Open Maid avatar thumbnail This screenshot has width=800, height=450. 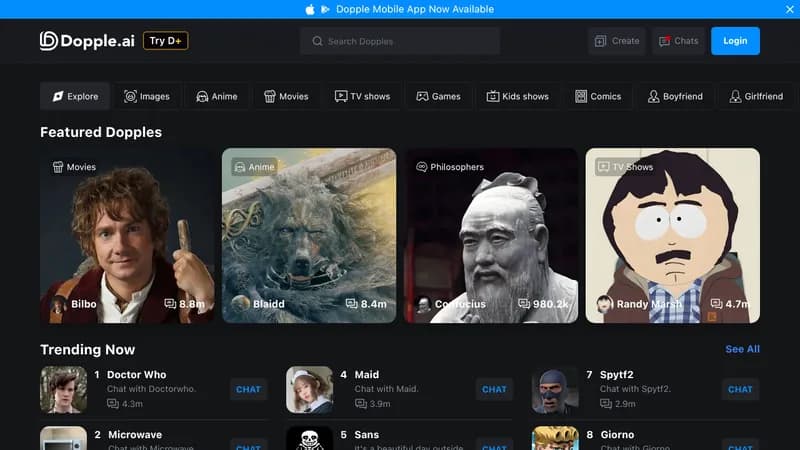point(309,390)
